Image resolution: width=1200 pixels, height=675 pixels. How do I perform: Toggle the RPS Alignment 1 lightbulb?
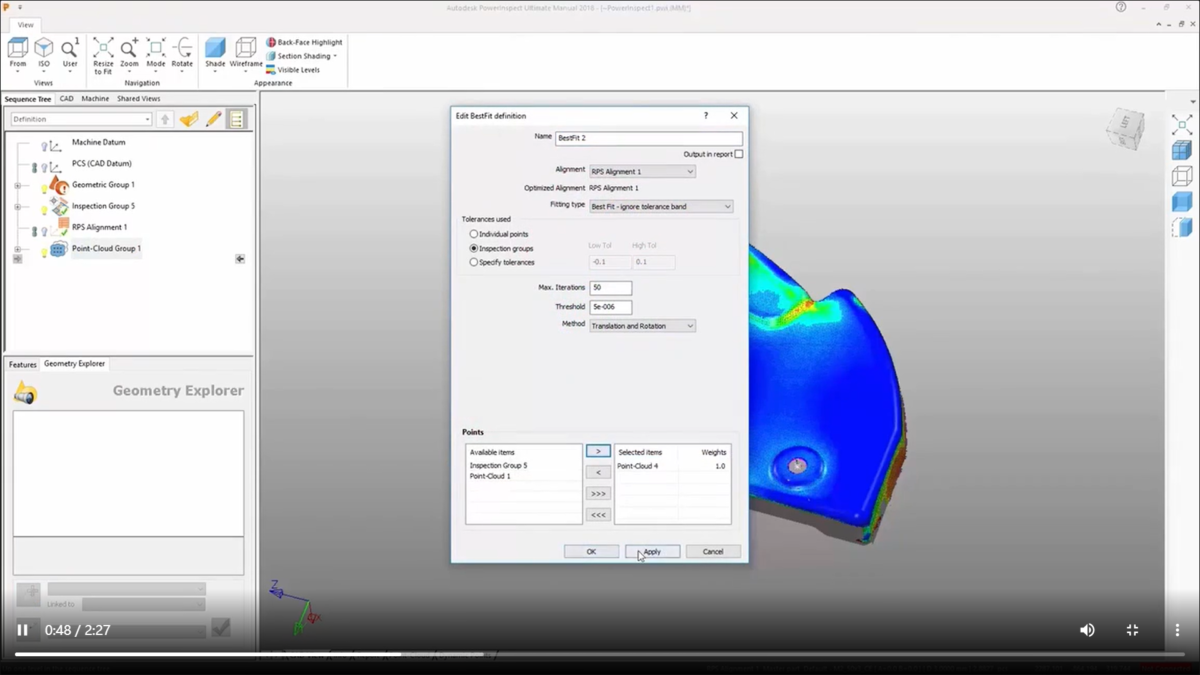coord(44,231)
